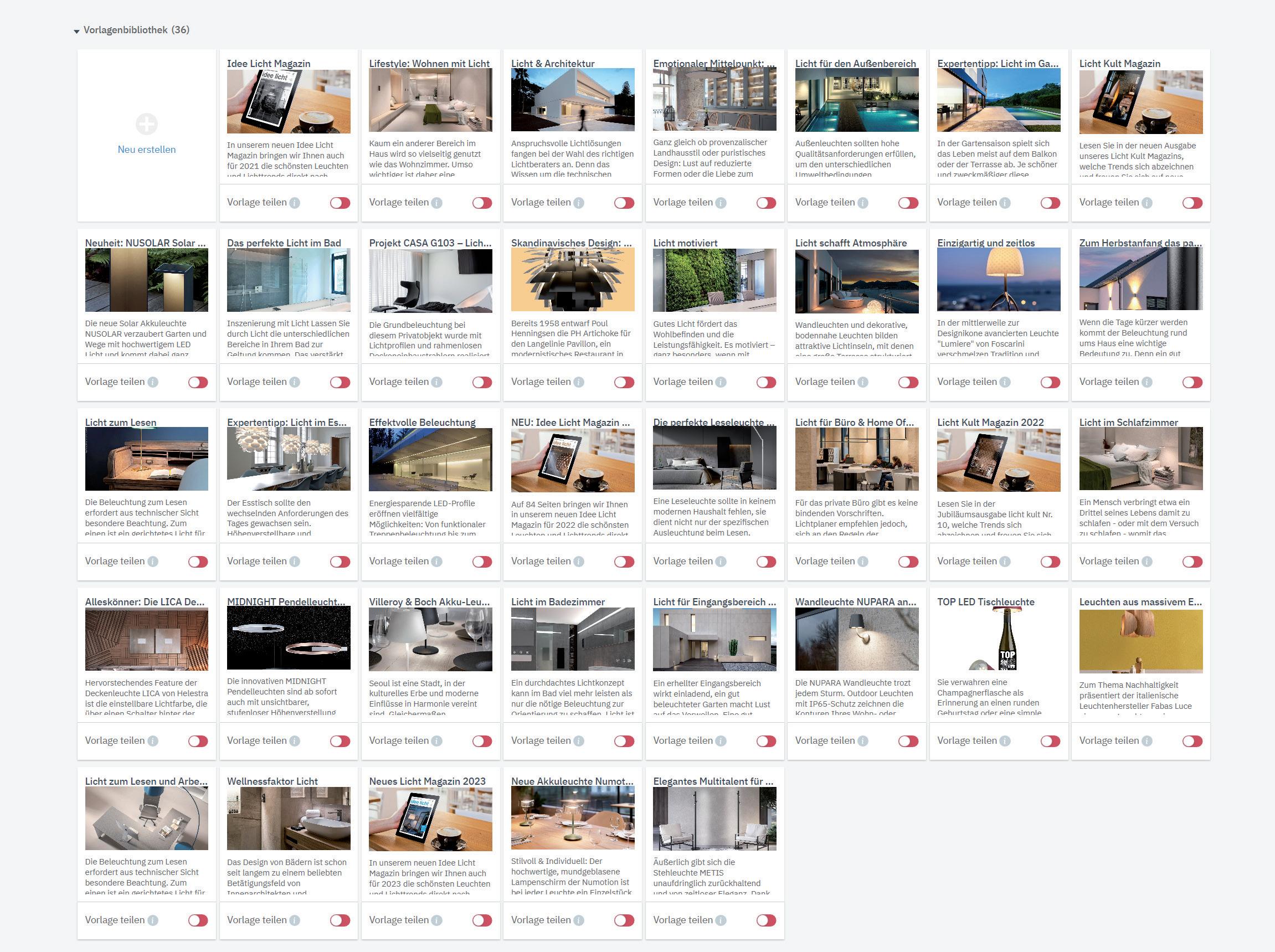Toggle Vorlage teilen for Licht im Badezimmer
This screenshot has width=1275, height=952.
point(624,741)
